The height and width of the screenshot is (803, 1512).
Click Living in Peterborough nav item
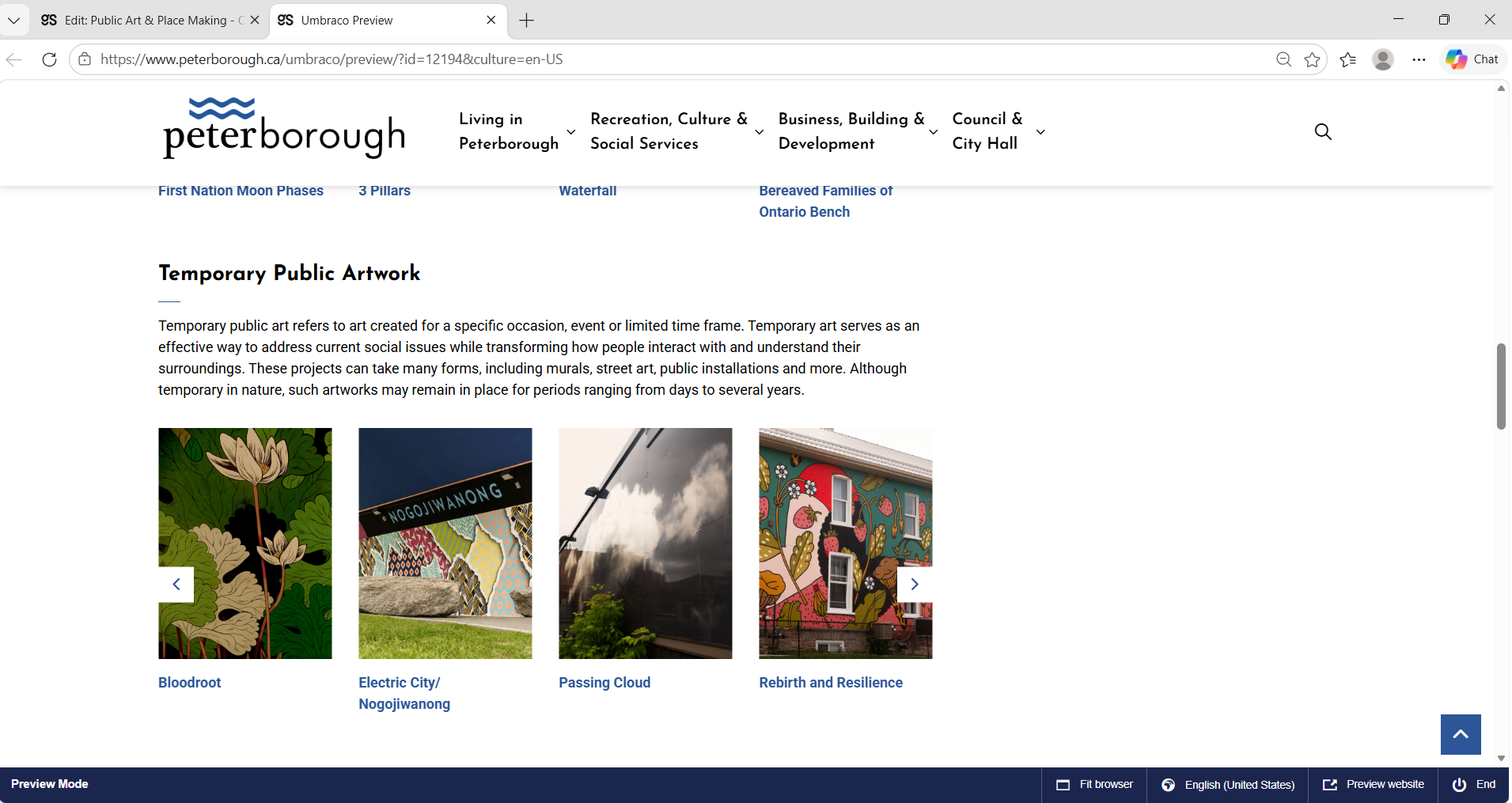509,131
